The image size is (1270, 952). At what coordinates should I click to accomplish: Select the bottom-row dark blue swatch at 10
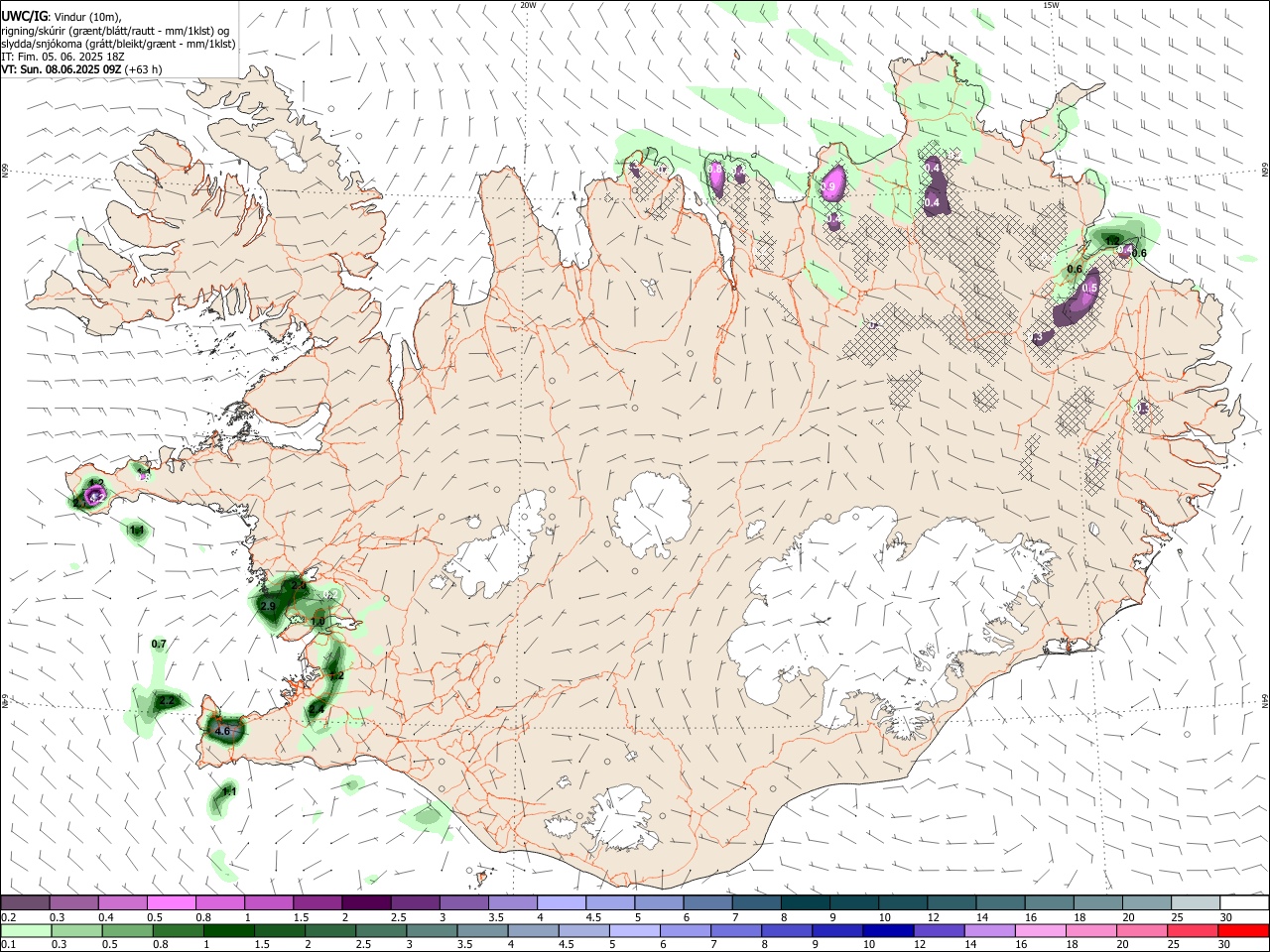[888, 930]
